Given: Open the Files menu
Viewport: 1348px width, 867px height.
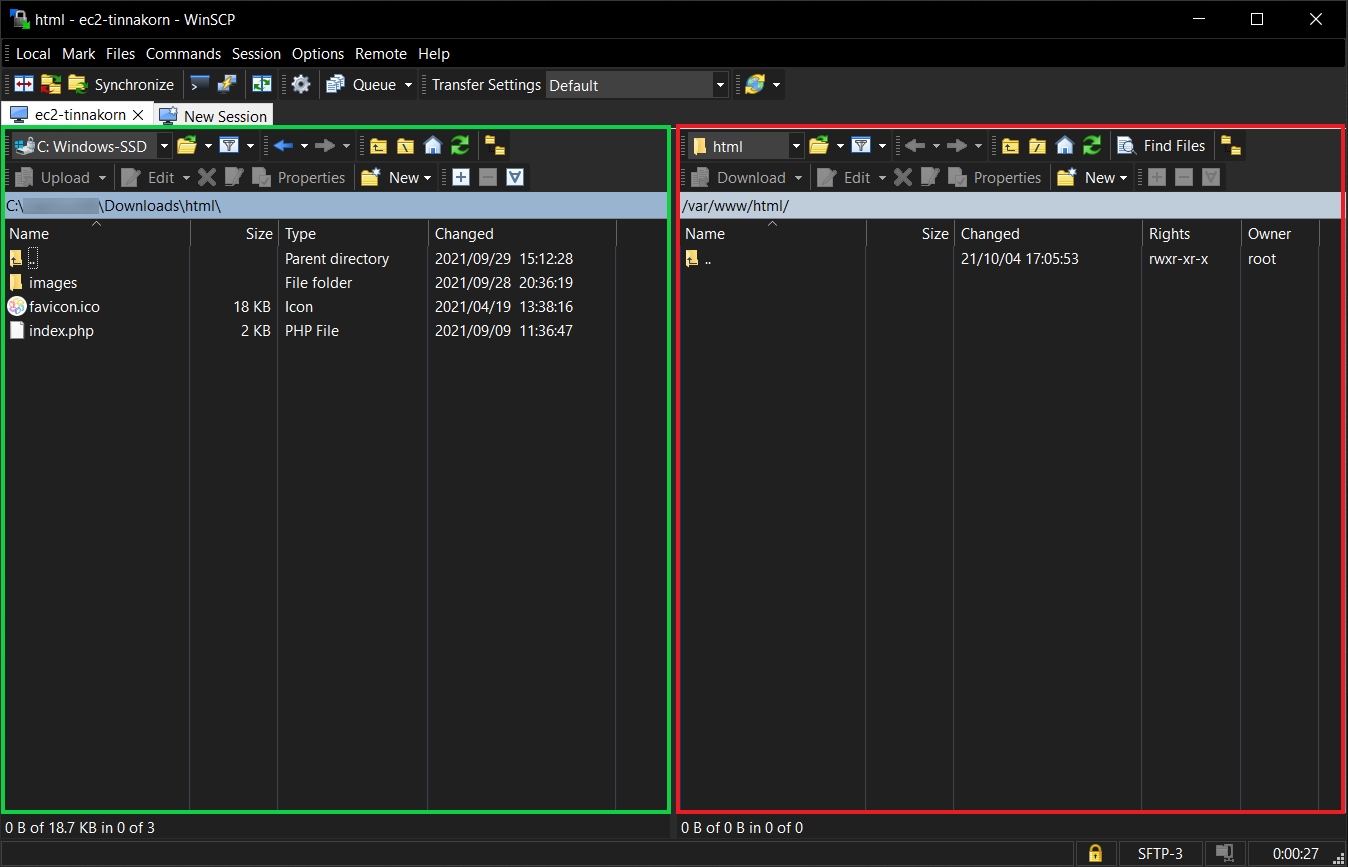Looking at the screenshot, I should pyautogui.click(x=121, y=54).
